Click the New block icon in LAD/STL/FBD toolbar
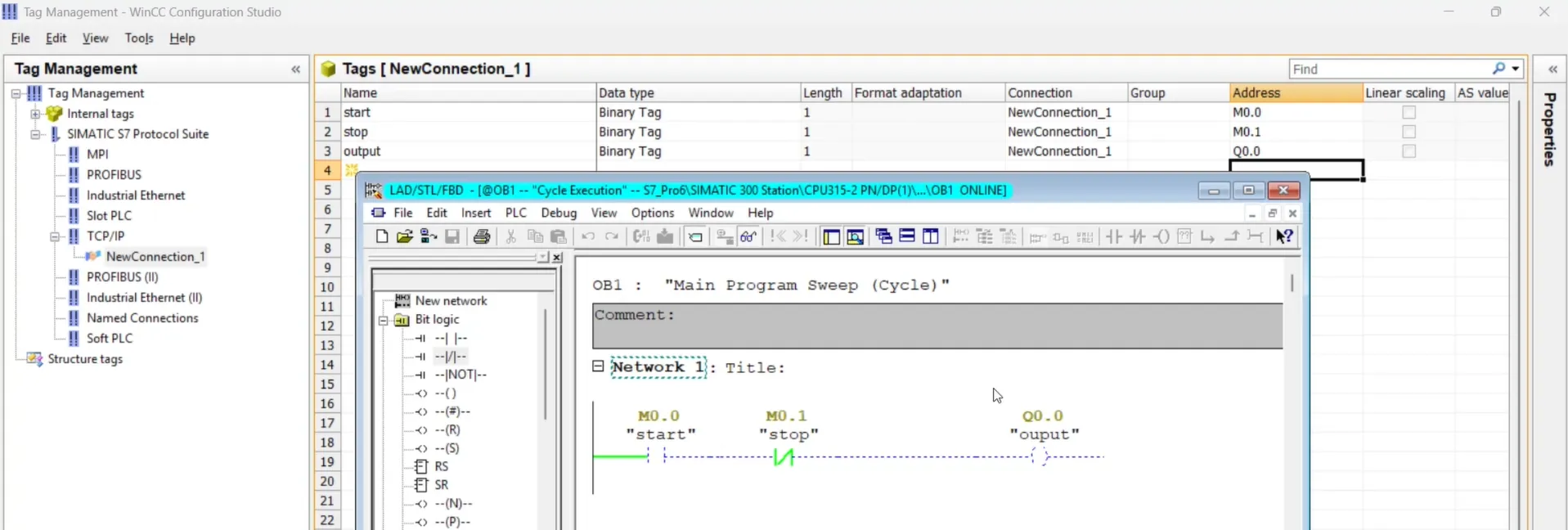The image size is (1568, 530). coord(381,236)
